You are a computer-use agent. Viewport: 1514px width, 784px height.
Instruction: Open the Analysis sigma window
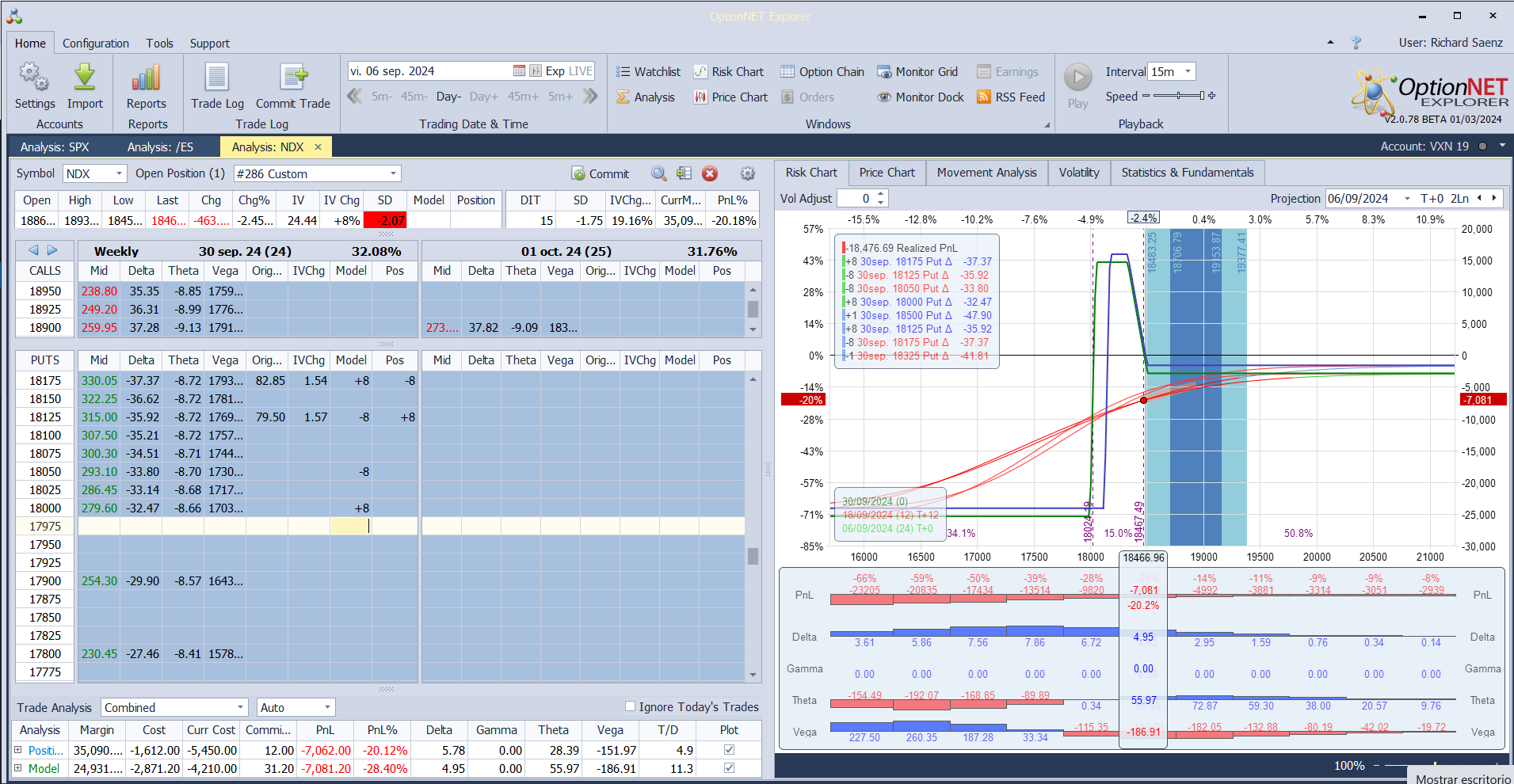(646, 97)
